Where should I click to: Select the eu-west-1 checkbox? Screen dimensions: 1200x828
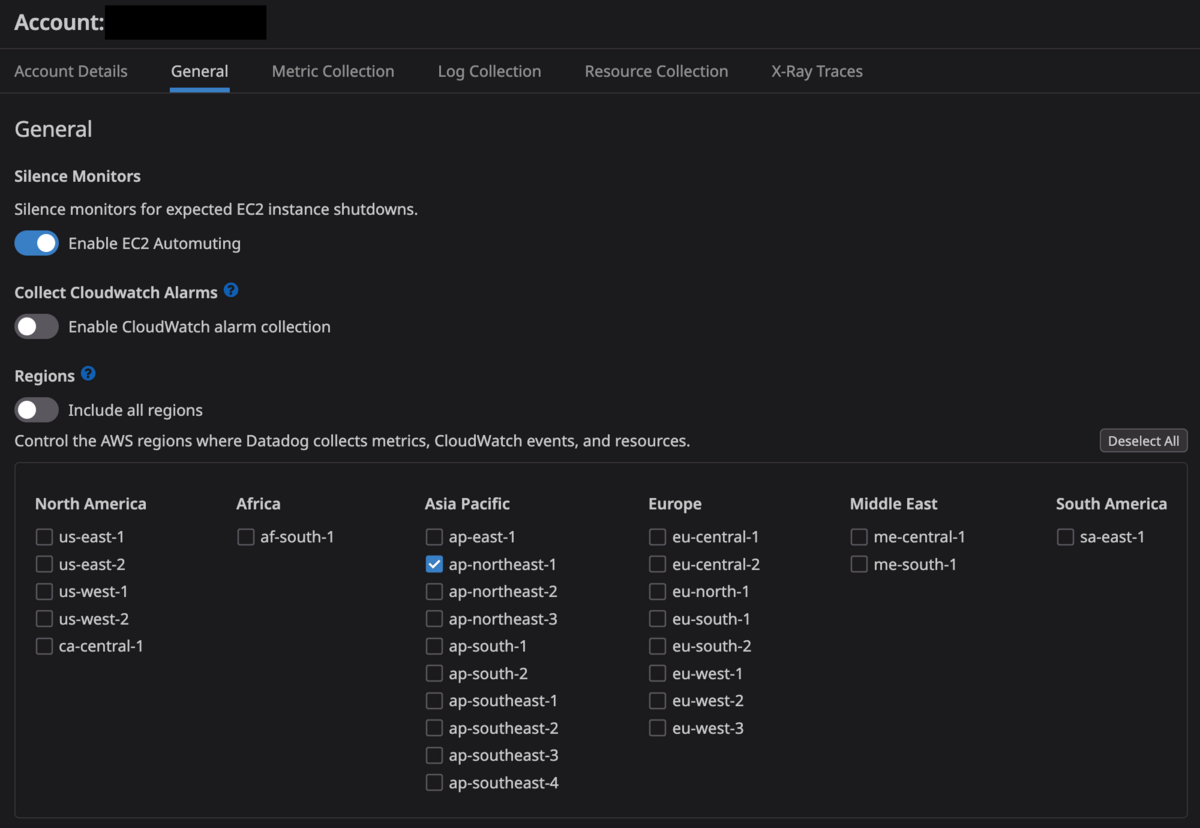(x=657, y=674)
